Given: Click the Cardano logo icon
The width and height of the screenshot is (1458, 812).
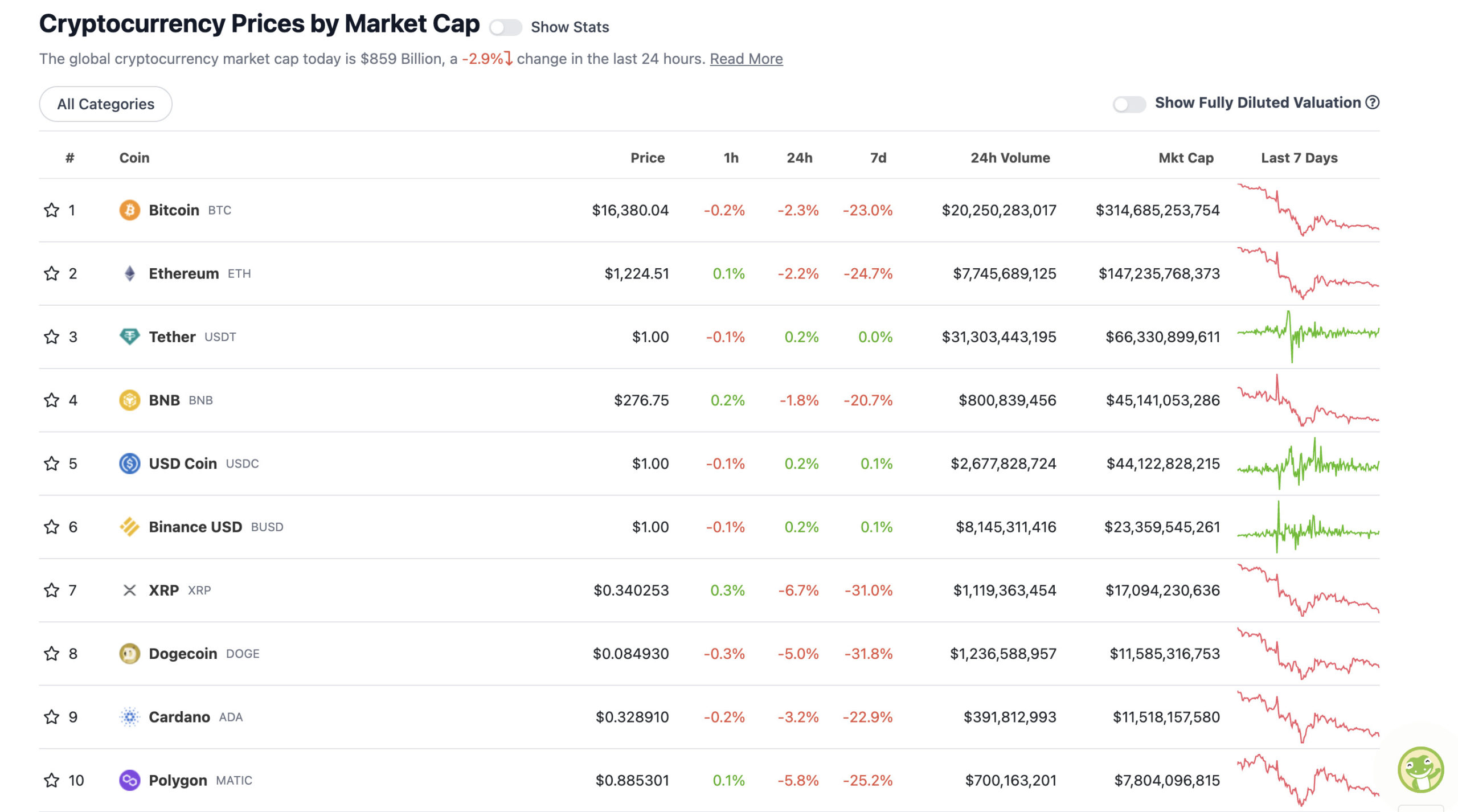Looking at the screenshot, I should [129, 717].
